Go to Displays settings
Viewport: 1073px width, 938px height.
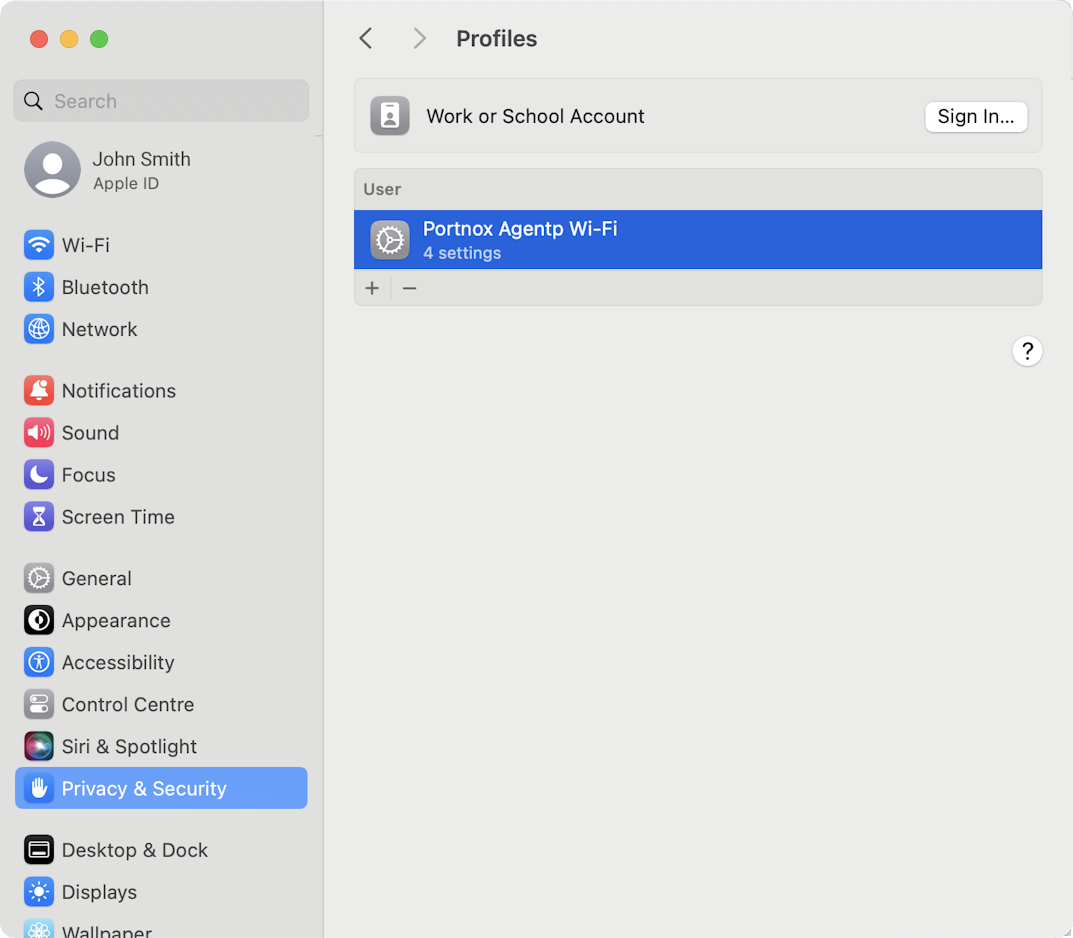pyautogui.click(x=161, y=892)
